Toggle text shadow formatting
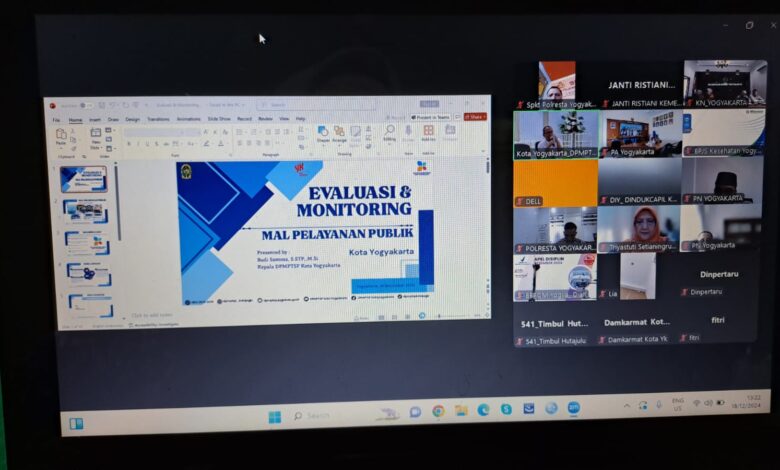The width and height of the screenshot is (780, 470). click(x=157, y=144)
